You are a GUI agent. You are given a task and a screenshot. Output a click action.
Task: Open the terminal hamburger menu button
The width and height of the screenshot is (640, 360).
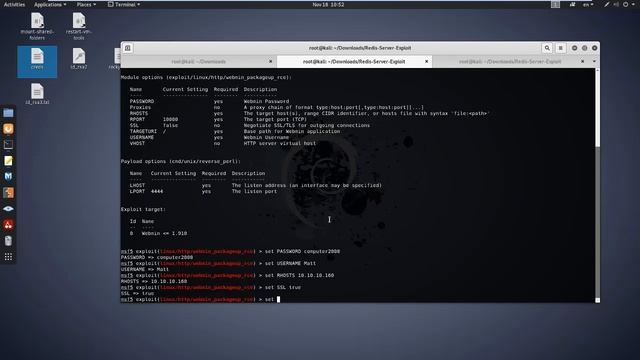point(560,48)
